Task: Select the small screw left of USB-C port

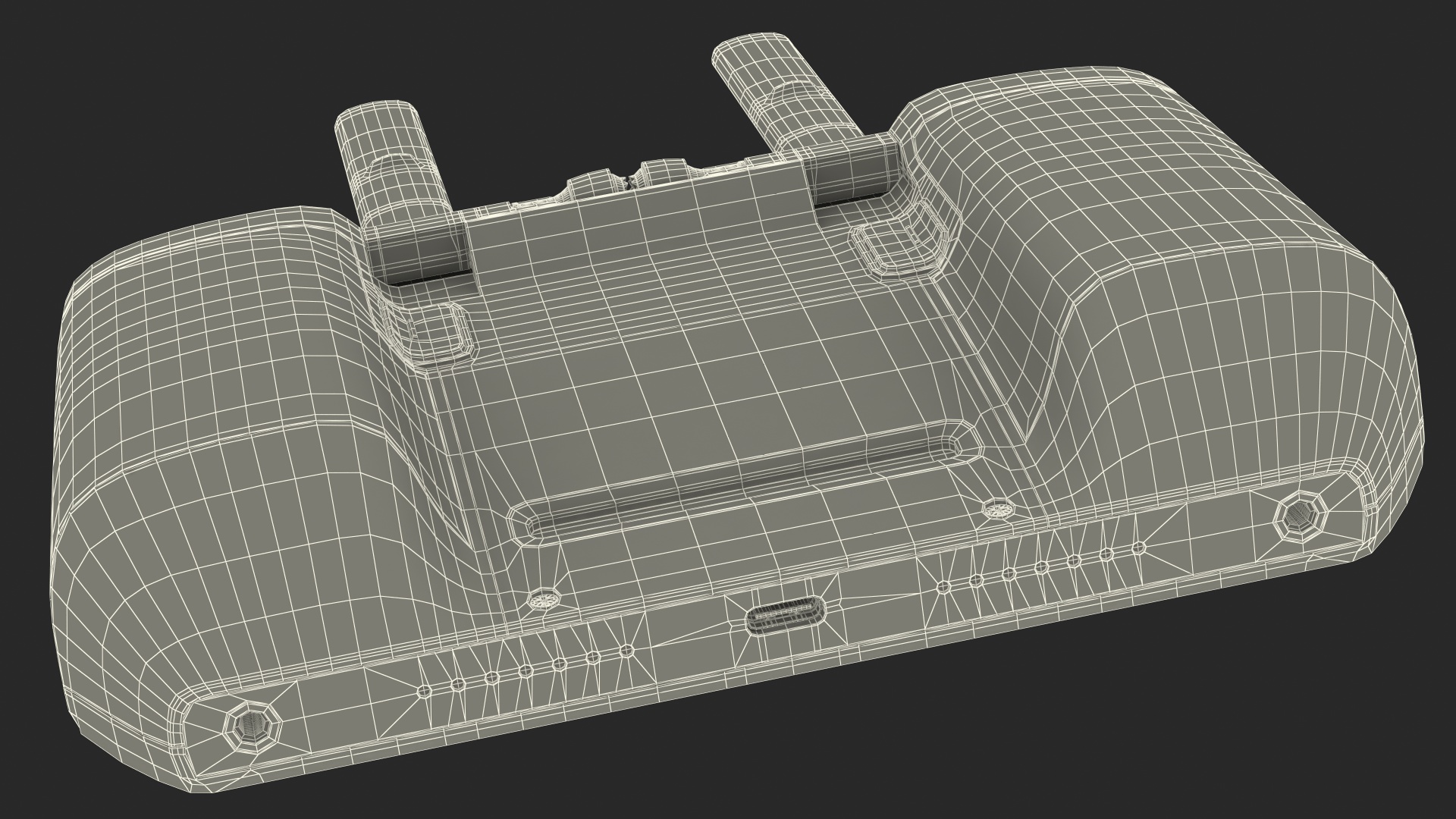Action: (x=543, y=600)
